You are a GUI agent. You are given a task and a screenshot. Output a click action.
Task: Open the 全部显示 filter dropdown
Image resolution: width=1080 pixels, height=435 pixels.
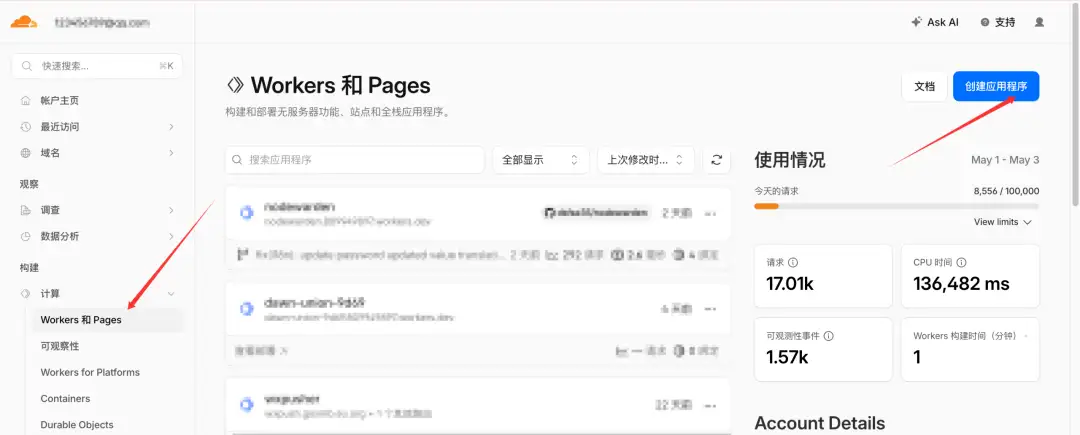(x=540, y=160)
